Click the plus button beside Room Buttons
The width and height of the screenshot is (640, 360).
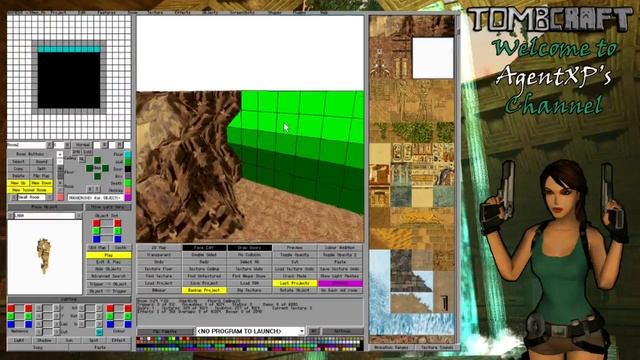(x=60, y=154)
